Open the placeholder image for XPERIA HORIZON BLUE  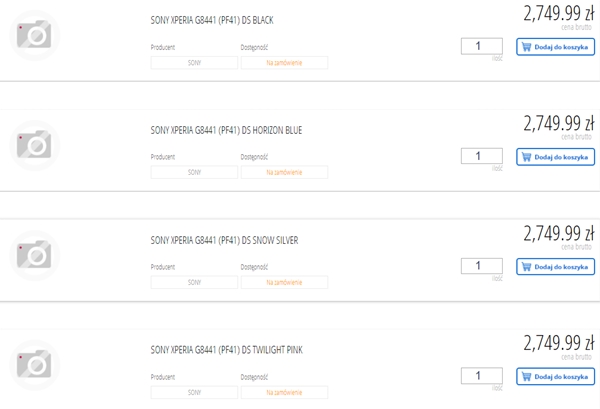click(x=34, y=145)
